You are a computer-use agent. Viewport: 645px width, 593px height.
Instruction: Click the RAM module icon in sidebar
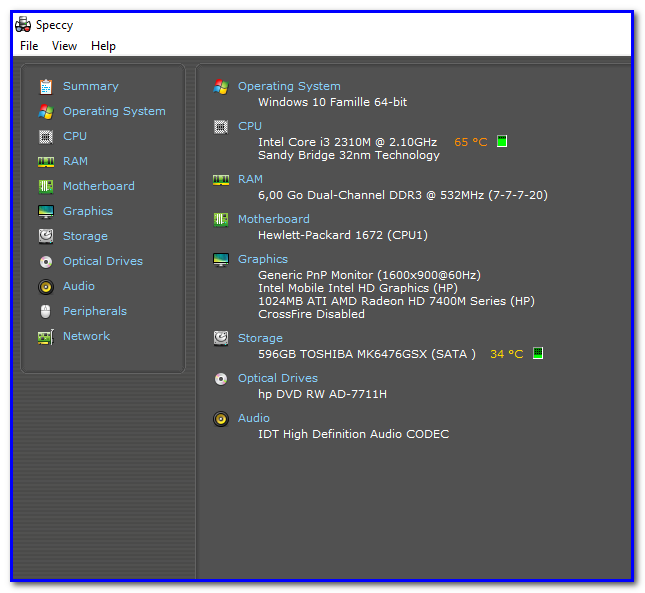click(46, 162)
